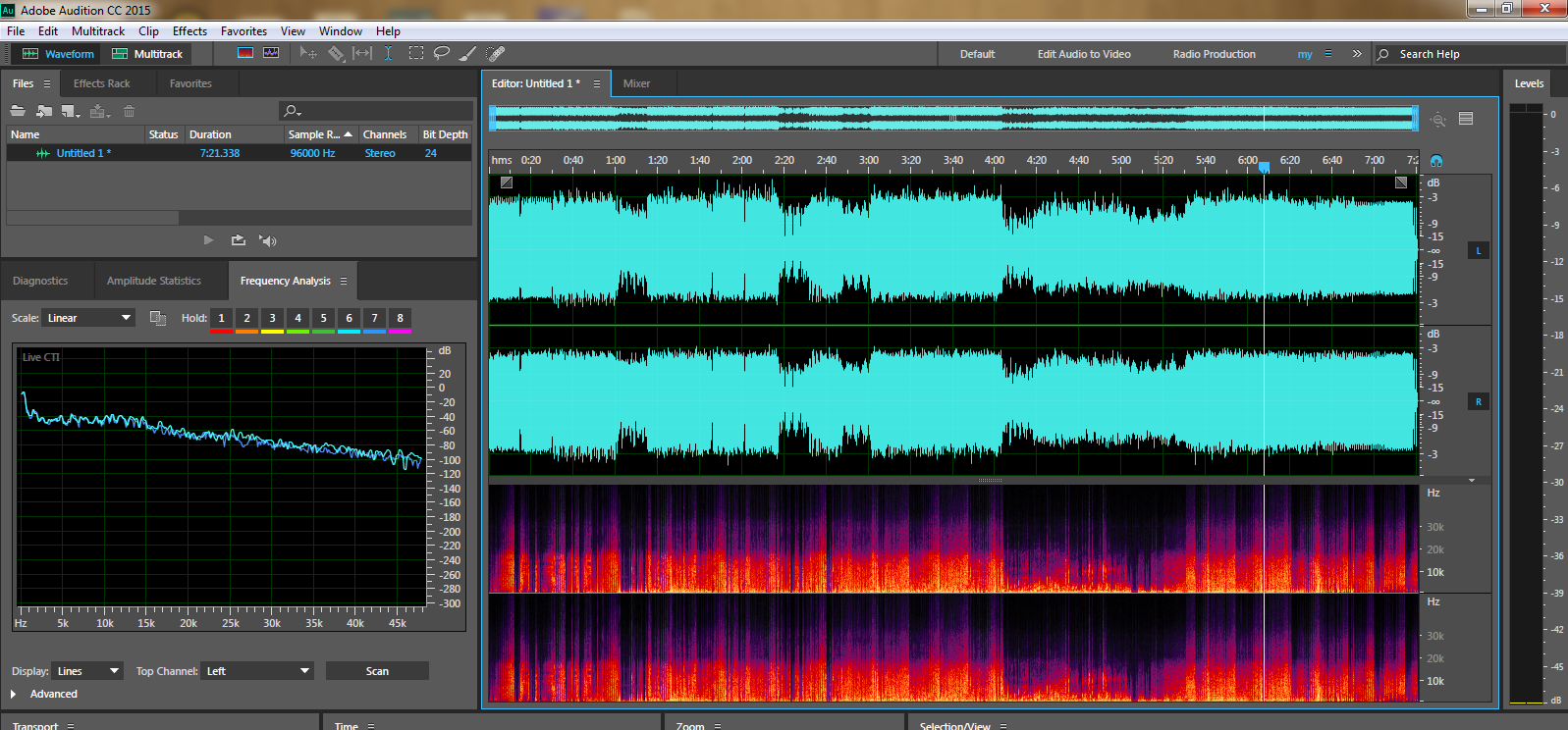Click the Open File folder icon
Image resolution: width=1568 pixels, height=730 pixels.
click(x=18, y=111)
